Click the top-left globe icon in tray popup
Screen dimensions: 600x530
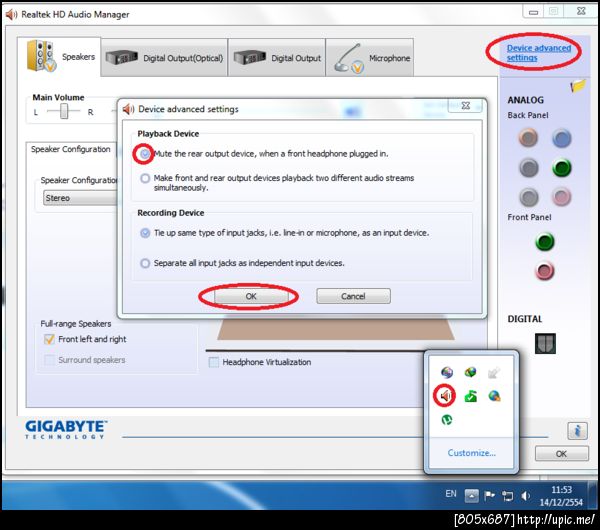(x=447, y=372)
